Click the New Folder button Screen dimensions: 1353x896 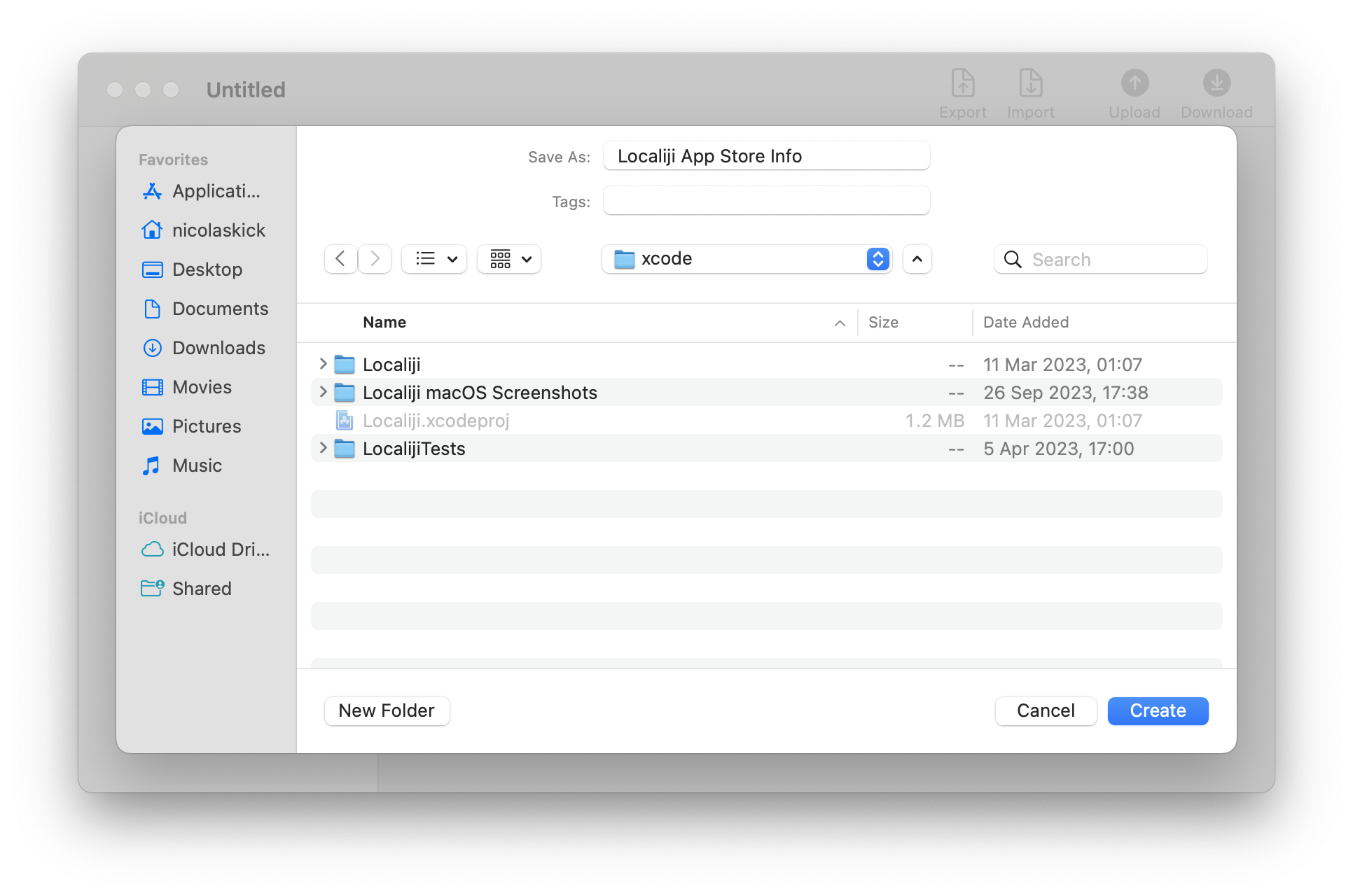coord(387,710)
